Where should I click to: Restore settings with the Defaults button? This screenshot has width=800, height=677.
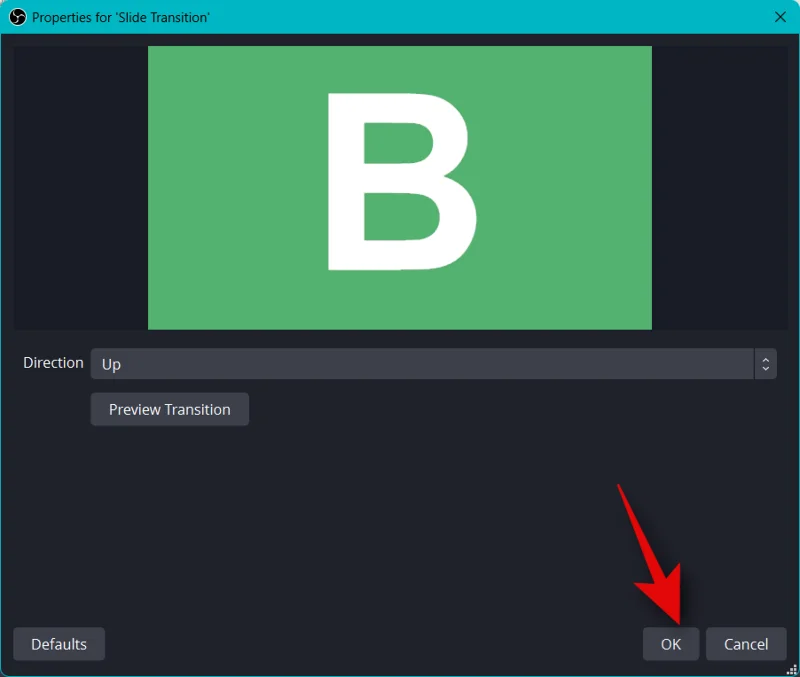click(59, 644)
